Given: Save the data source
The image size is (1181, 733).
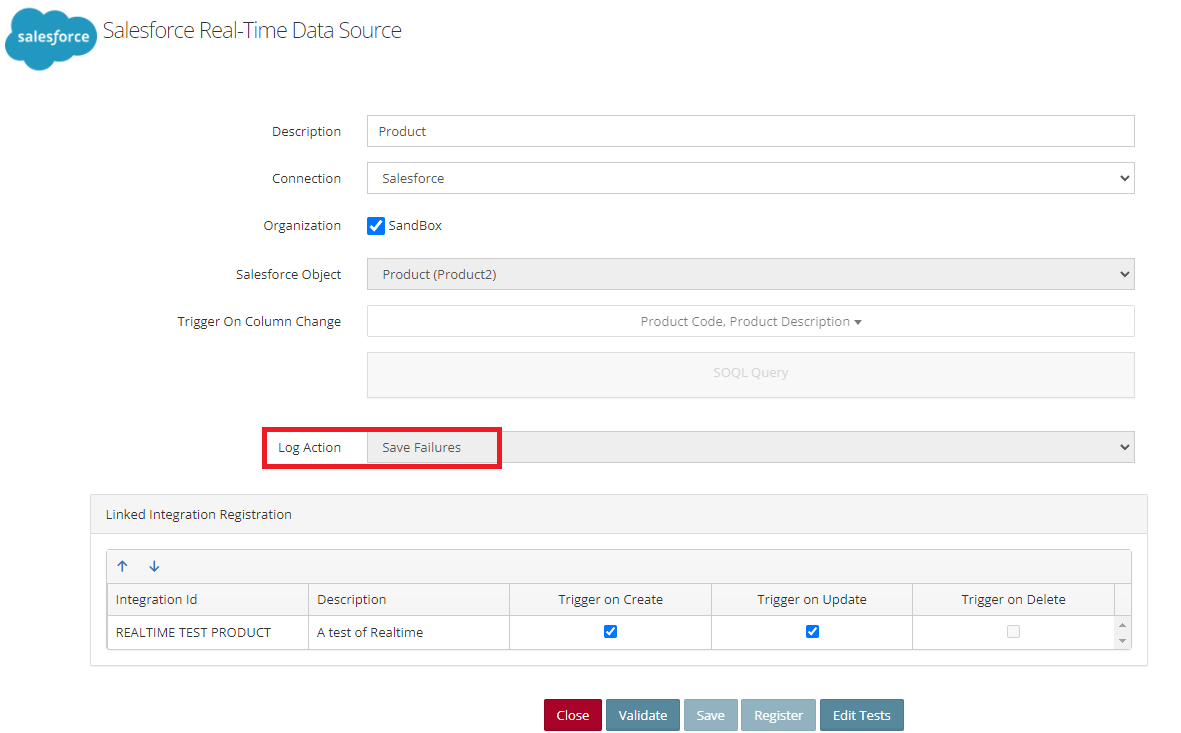Looking at the screenshot, I should [710, 715].
